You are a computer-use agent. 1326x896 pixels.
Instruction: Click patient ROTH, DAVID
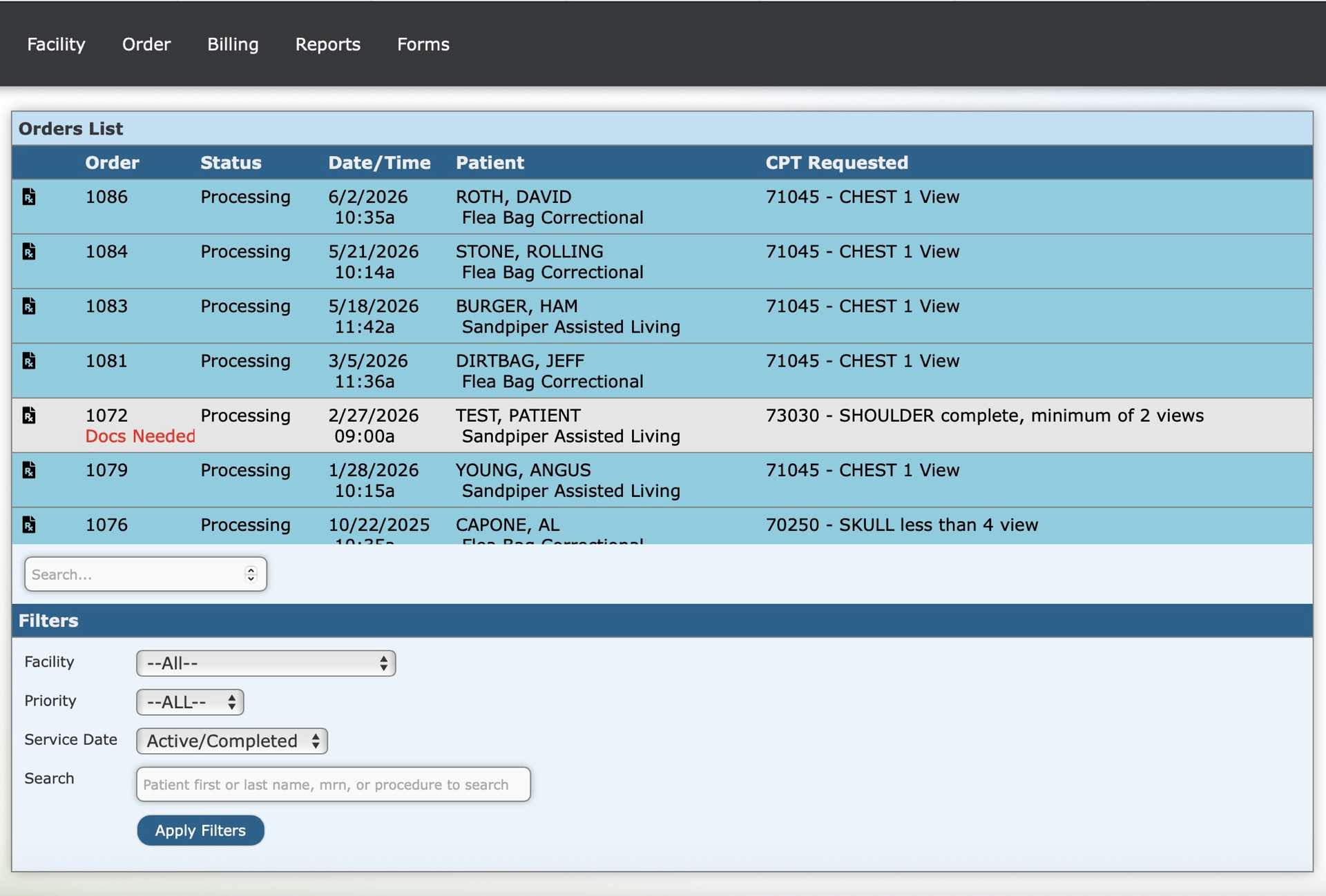513,197
